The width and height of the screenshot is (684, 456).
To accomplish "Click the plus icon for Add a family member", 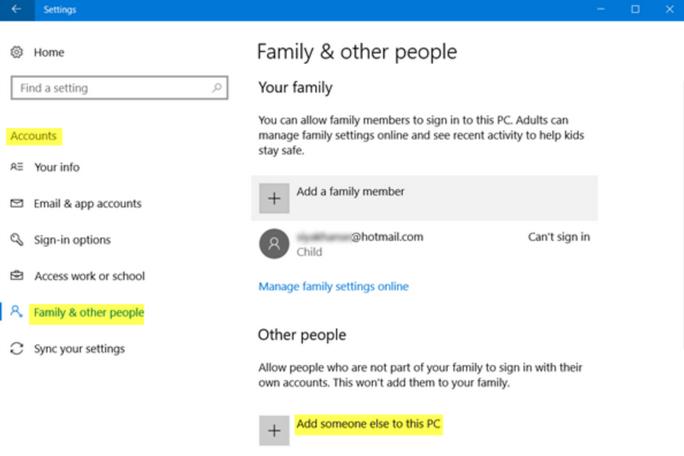I will coord(274,198).
